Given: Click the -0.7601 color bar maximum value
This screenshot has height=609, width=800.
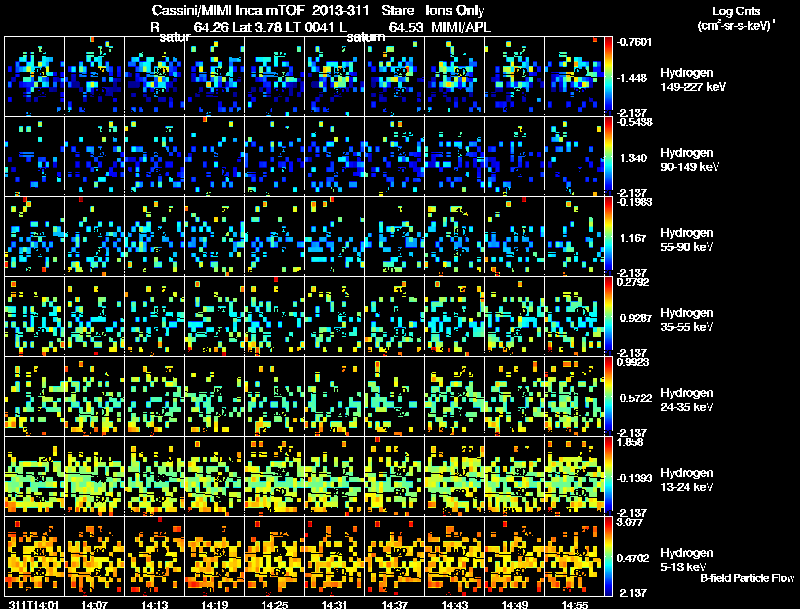Looking at the screenshot, I should point(634,42).
